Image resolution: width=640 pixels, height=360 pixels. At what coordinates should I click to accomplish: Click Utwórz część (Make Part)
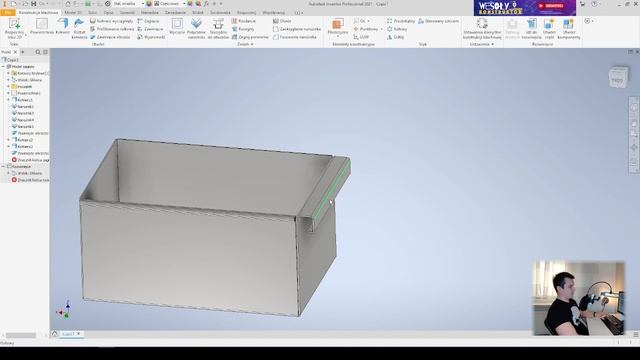point(549,29)
